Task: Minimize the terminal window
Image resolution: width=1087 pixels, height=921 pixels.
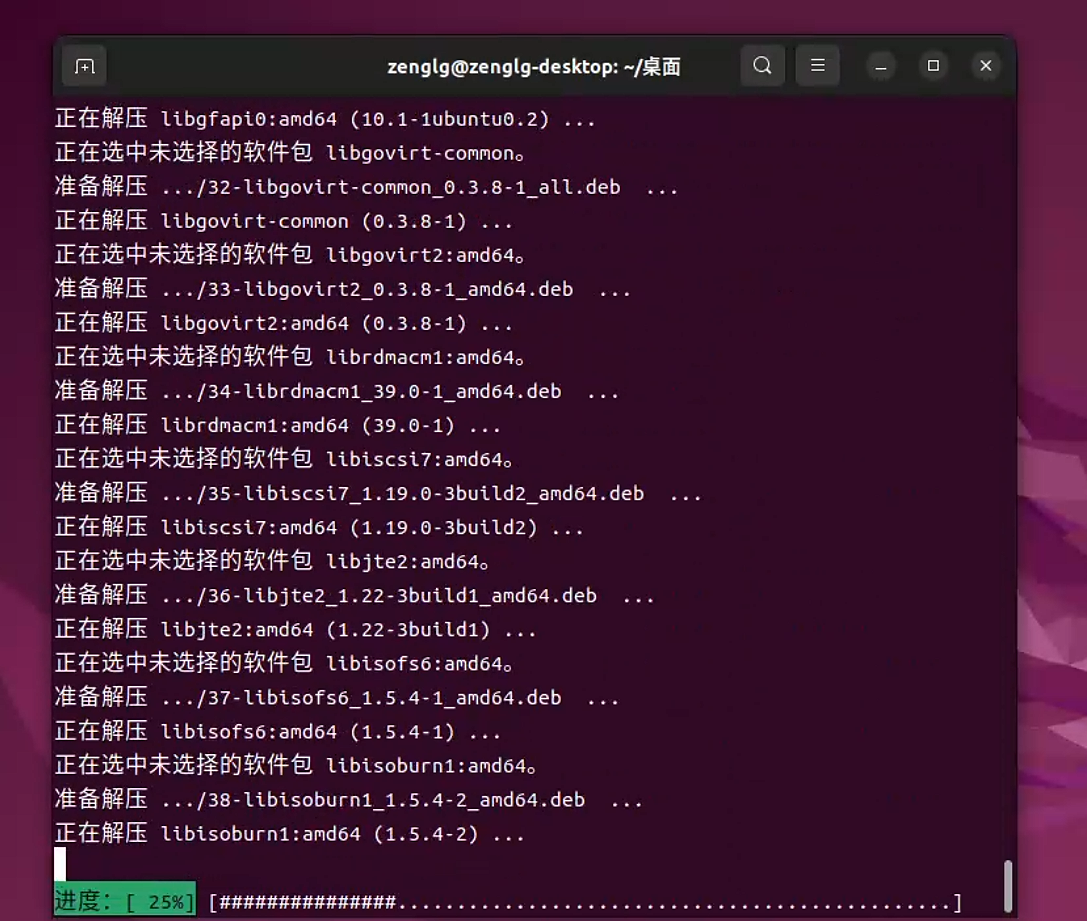Action: [881, 65]
